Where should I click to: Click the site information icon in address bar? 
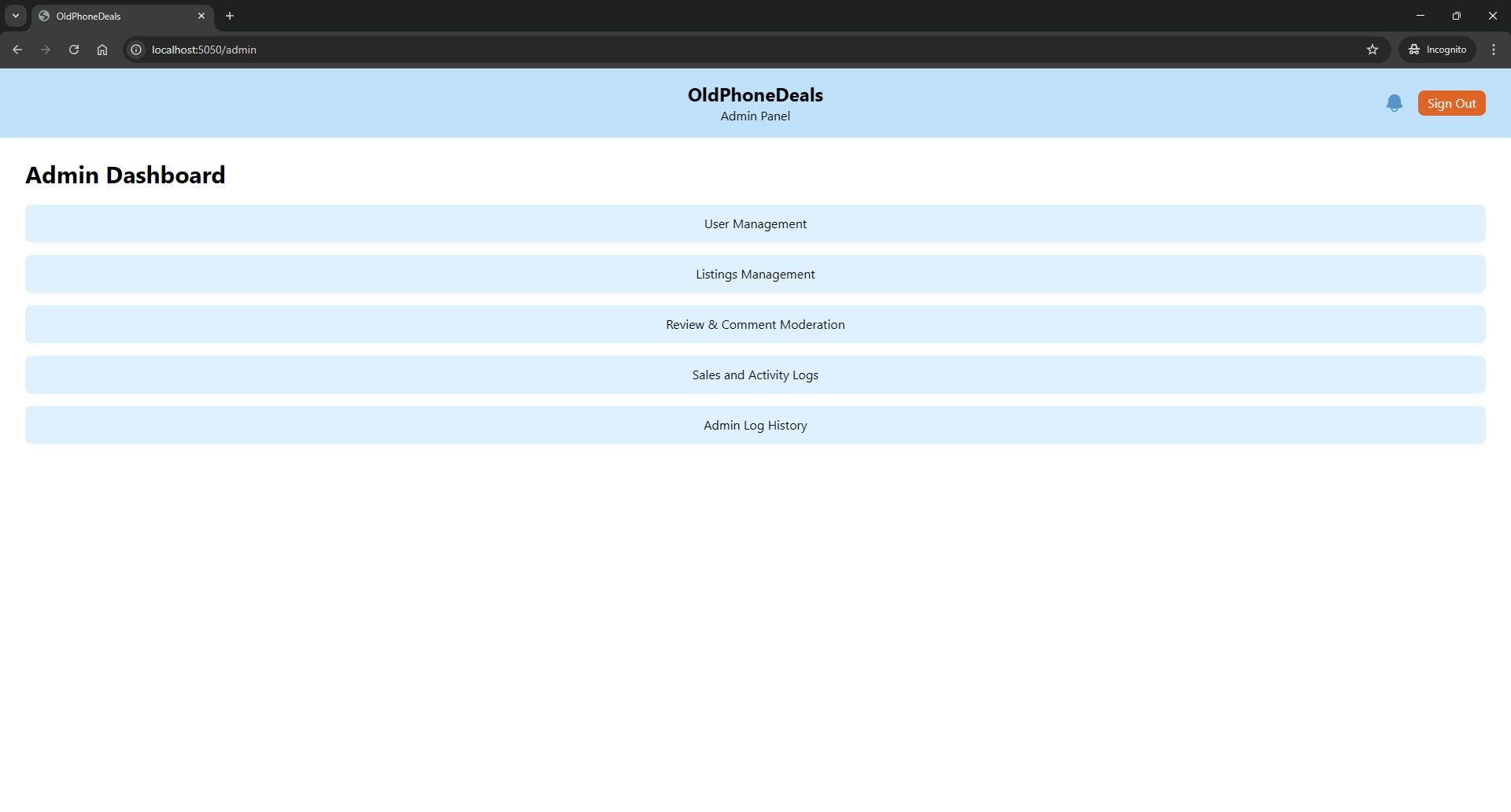136,50
